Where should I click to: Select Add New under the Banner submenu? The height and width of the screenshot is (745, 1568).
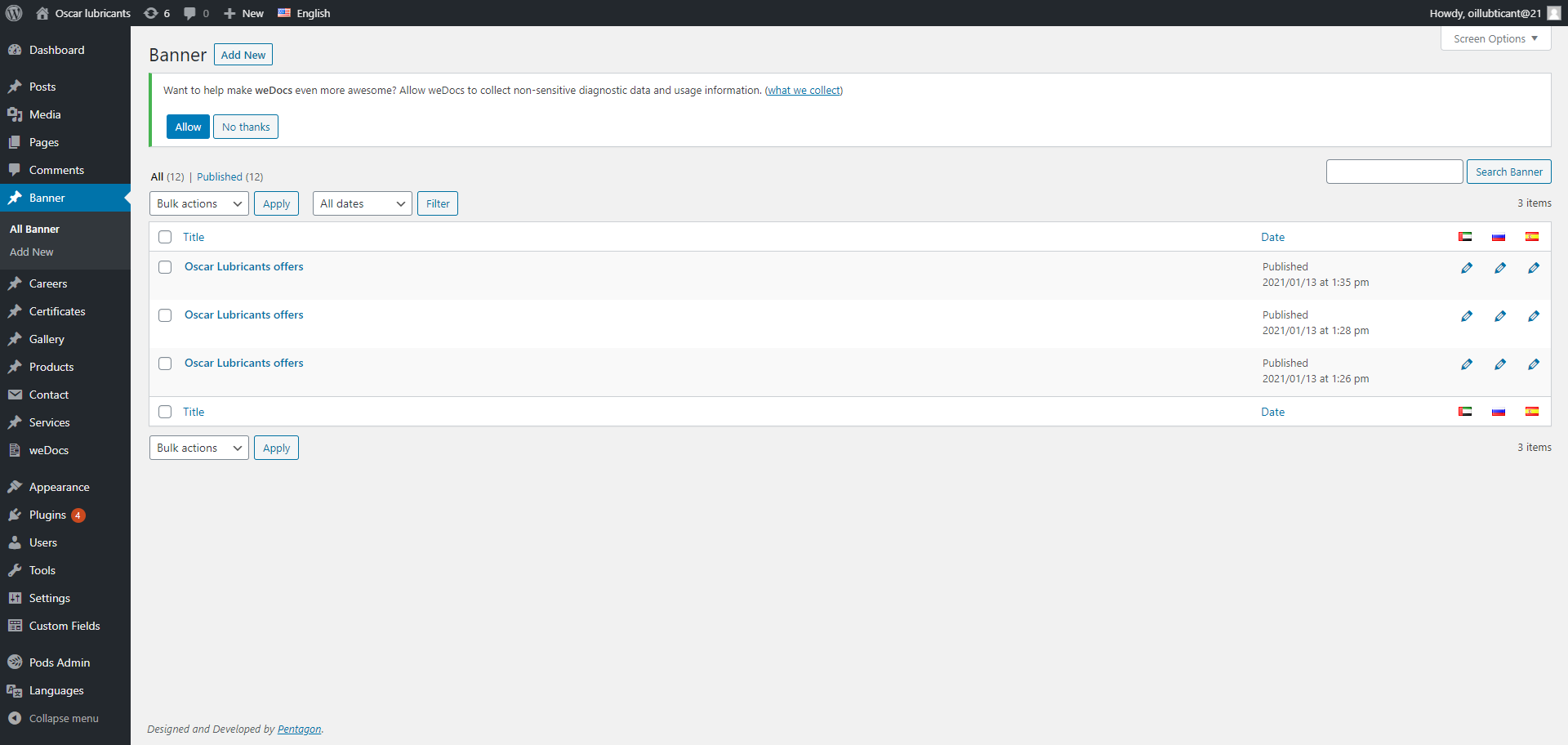pyautogui.click(x=32, y=252)
